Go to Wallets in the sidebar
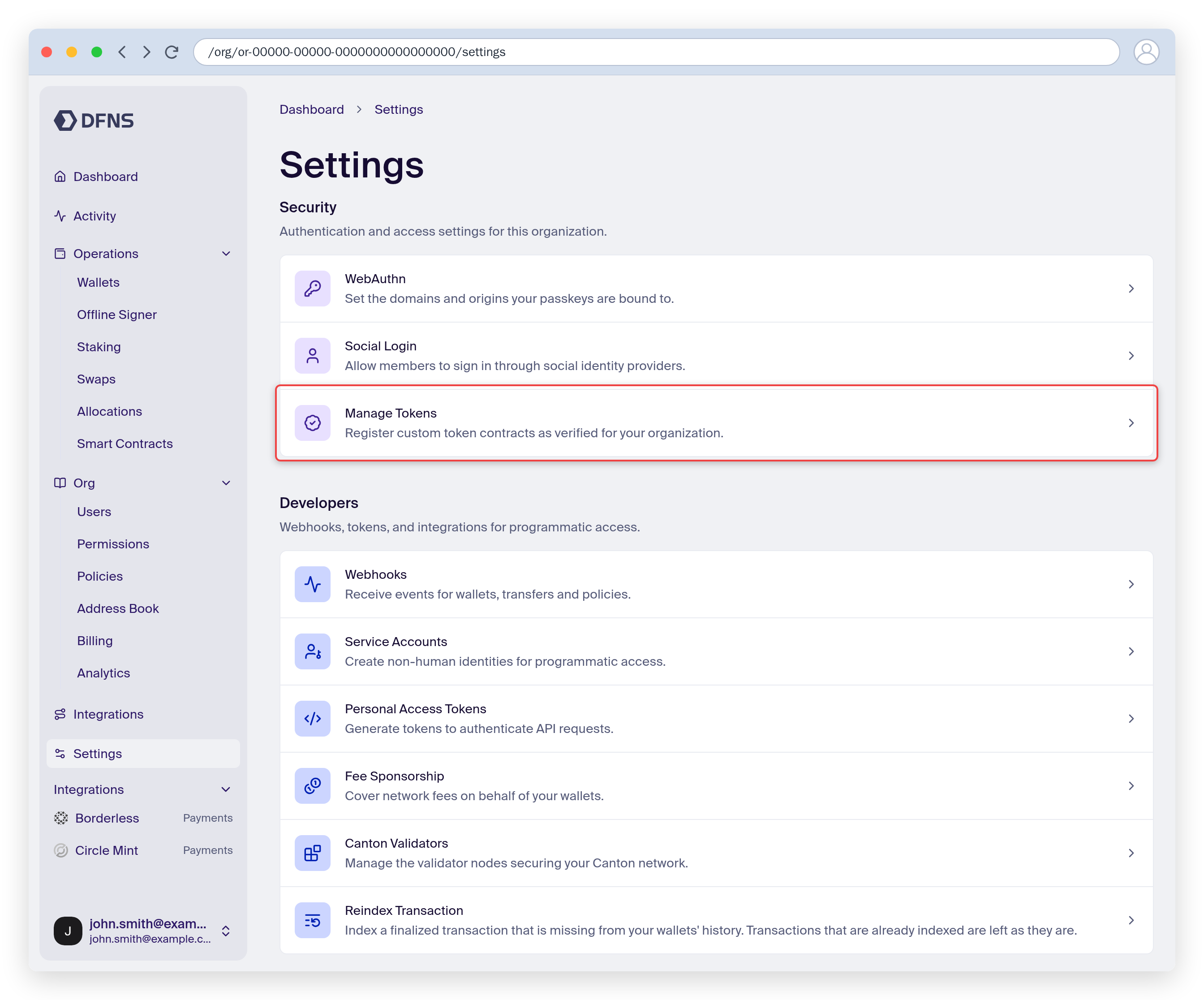This screenshot has height=1000, width=1204. 98,282
